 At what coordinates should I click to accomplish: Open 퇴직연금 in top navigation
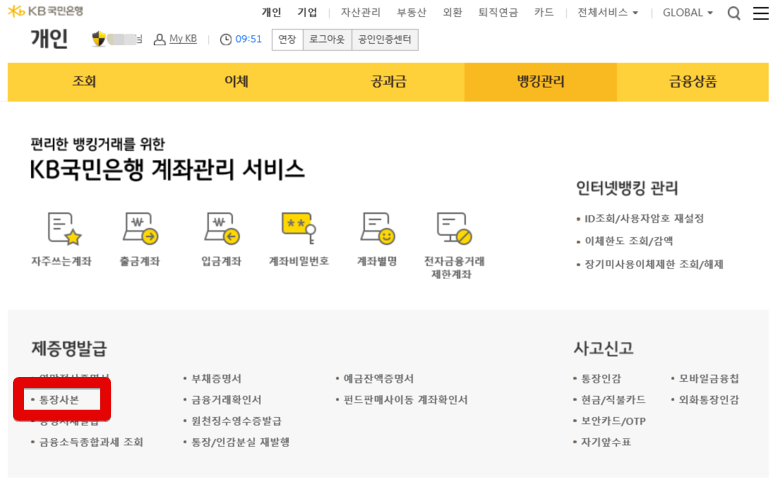coord(498,12)
